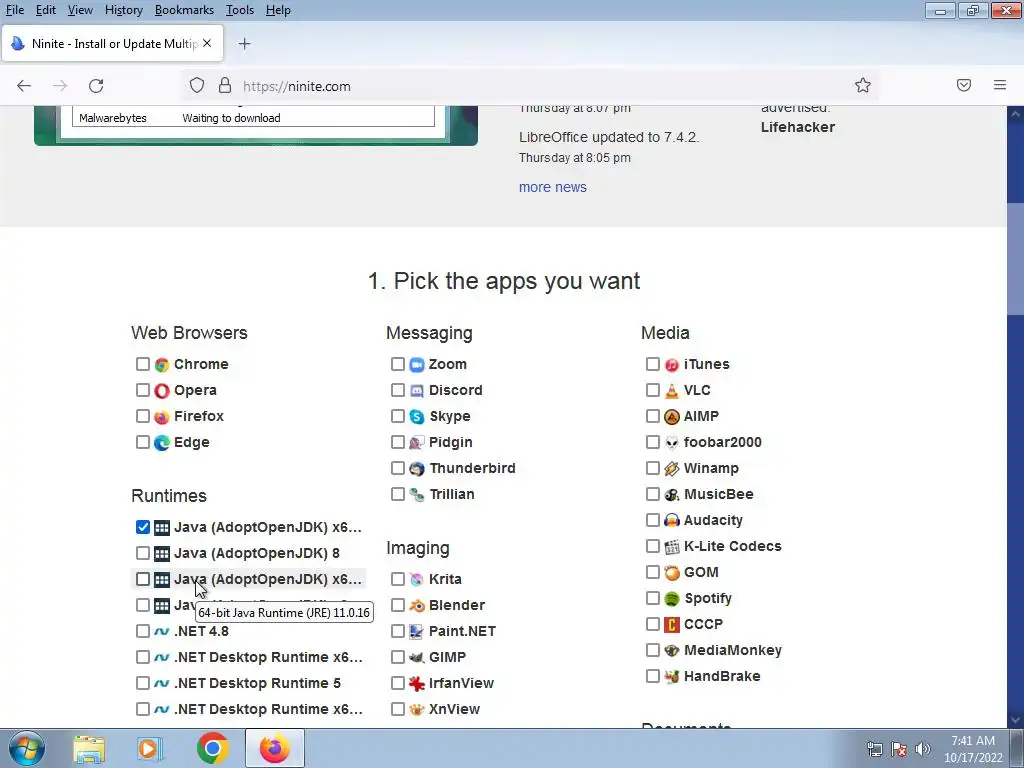Enable the .NET 4.8 checkbox
The width and height of the screenshot is (1024, 768).
143,631
